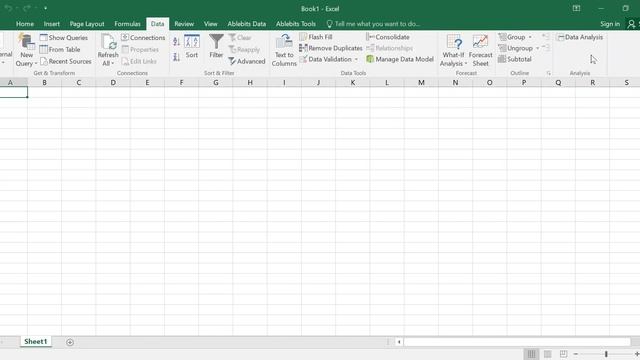Switch to Page Layout view
Image resolution: width=640 pixels, height=360 pixels.
[x=547, y=354]
